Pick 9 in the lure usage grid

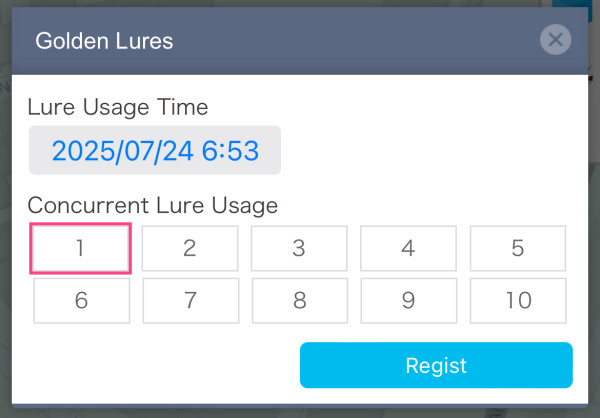[408, 300]
